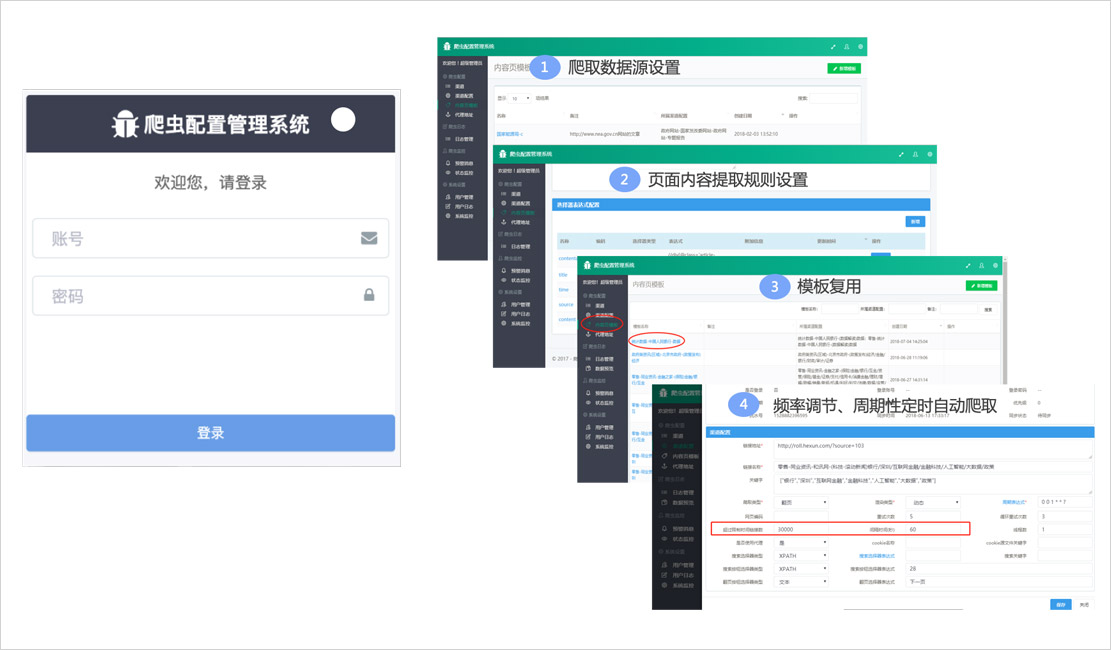Click the numbered circle 1 badge
The image size is (1111, 650).
tap(544, 68)
